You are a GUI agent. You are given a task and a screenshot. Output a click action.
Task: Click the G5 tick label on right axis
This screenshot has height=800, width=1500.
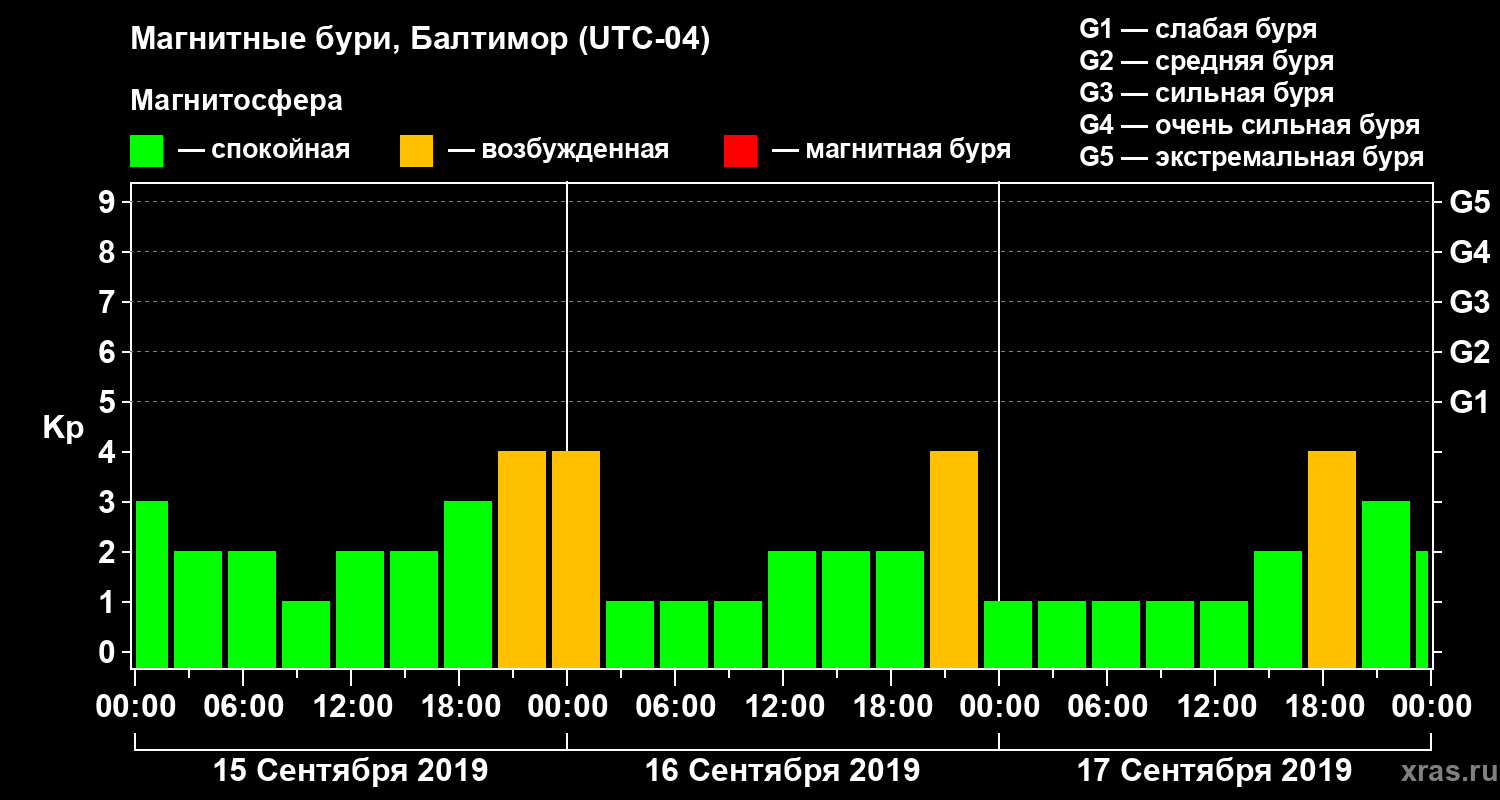click(1469, 202)
